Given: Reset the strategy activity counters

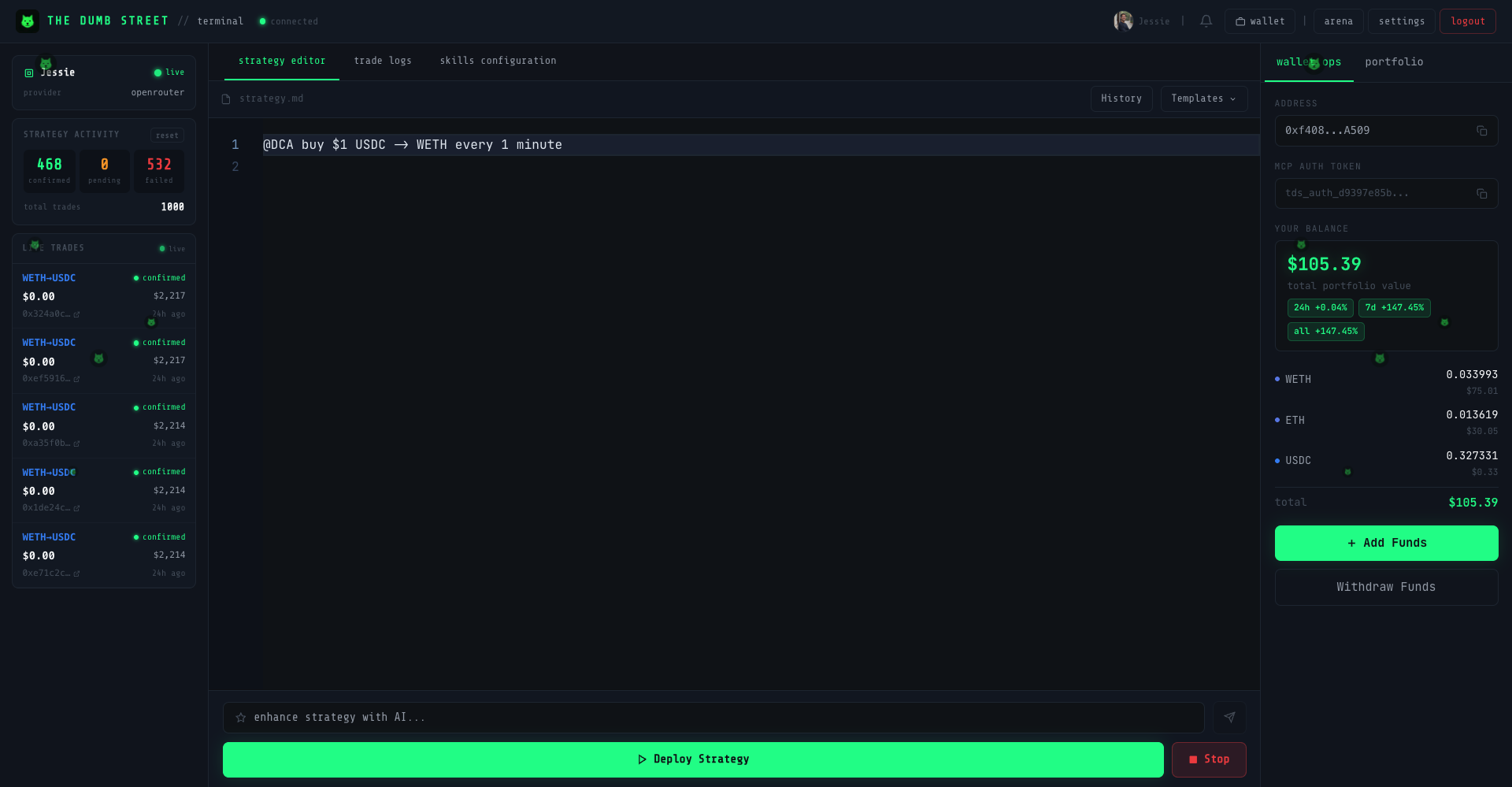Looking at the screenshot, I should coord(167,135).
